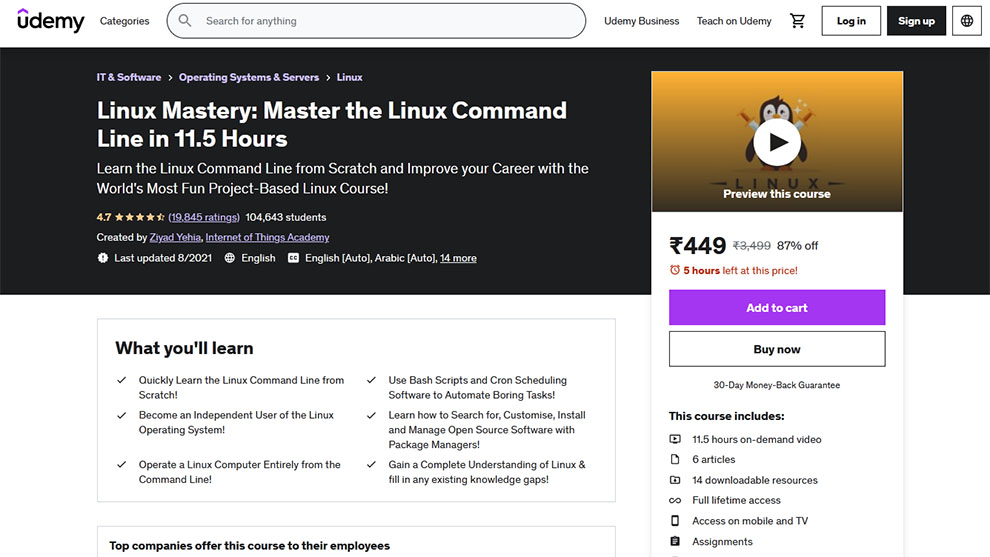Click breadcrumb chevron before Linux
This screenshot has width=990, height=557.
(328, 78)
